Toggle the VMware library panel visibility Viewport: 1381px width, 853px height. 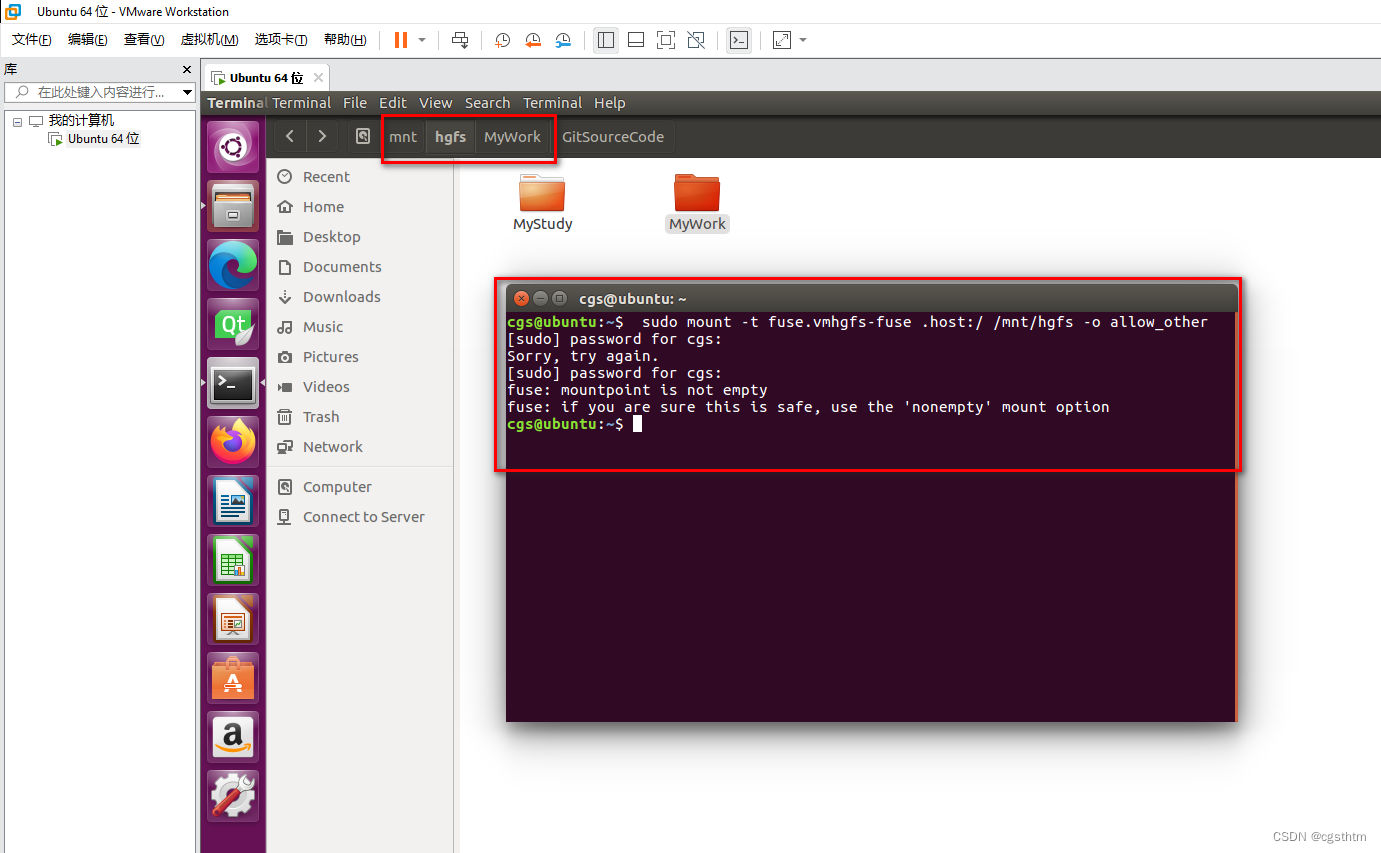click(605, 40)
